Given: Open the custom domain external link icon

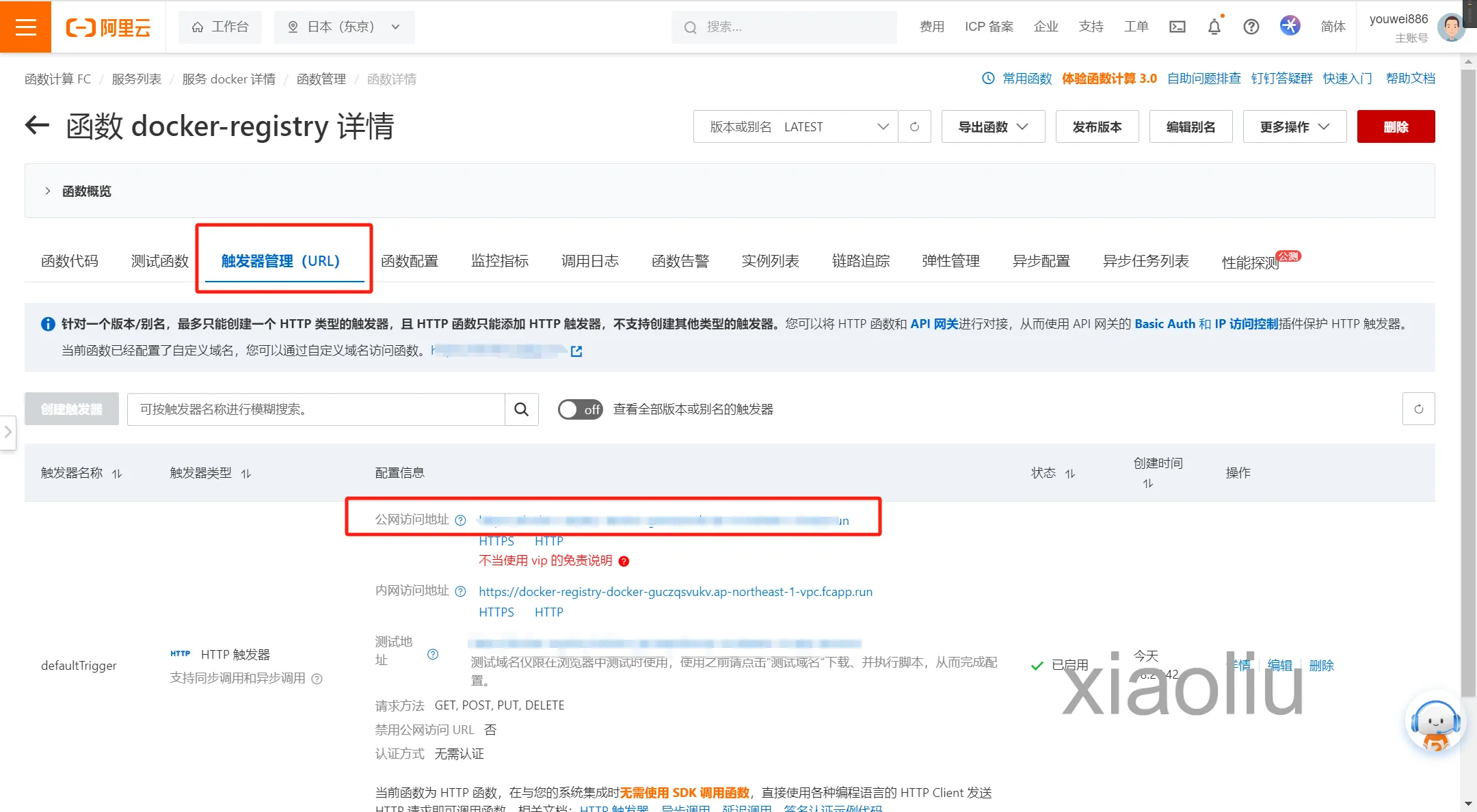Looking at the screenshot, I should 576,351.
